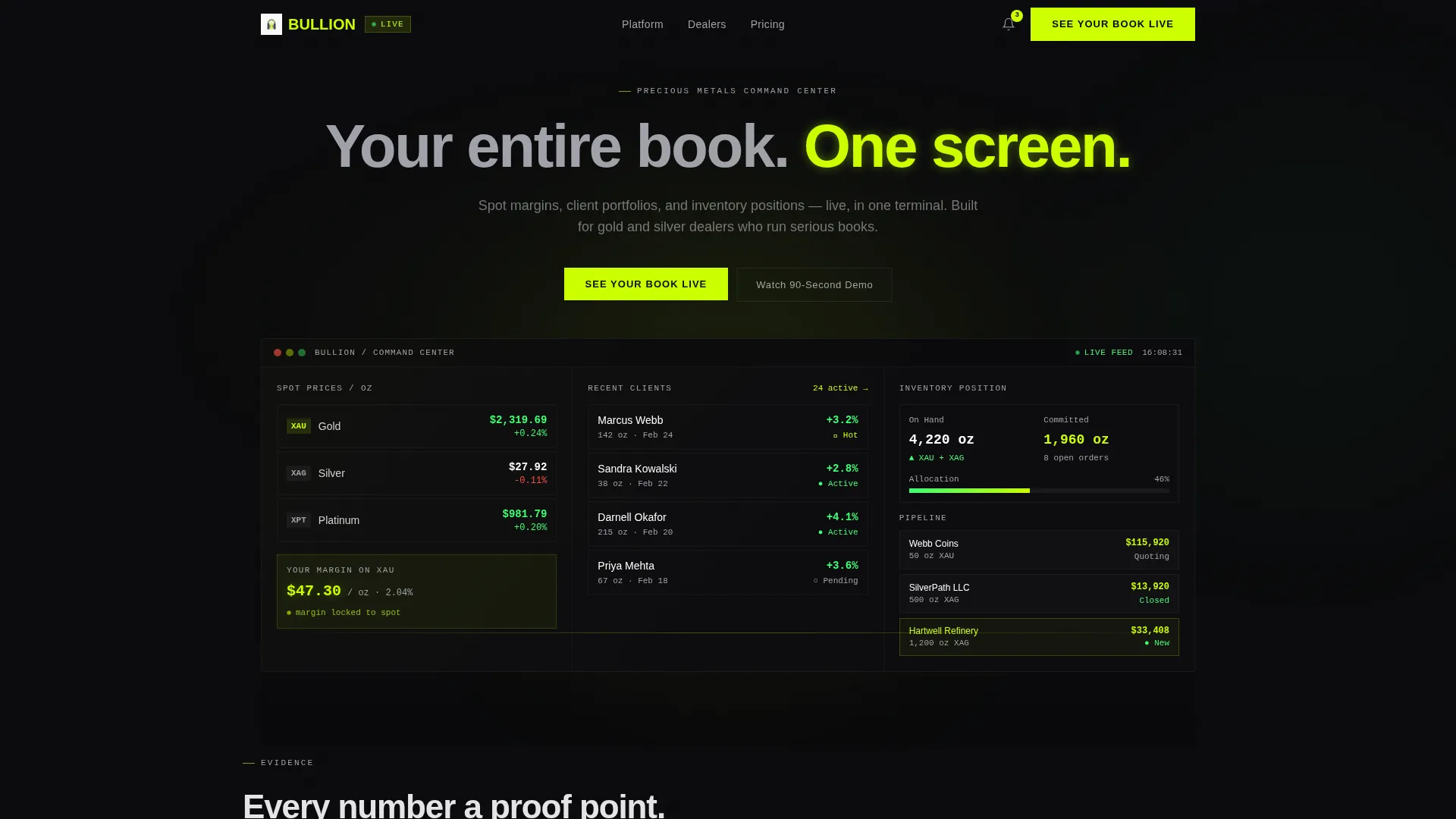Click the XAU gold ticker badge
This screenshot has height=819, width=1456.
299,426
